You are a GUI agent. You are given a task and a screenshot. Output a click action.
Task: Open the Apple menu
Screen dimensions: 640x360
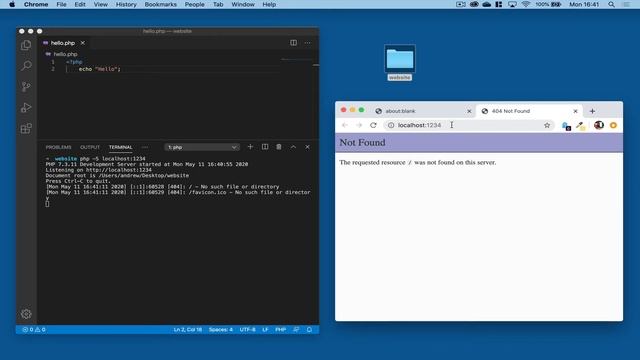pyautogui.click(x=12, y=4)
